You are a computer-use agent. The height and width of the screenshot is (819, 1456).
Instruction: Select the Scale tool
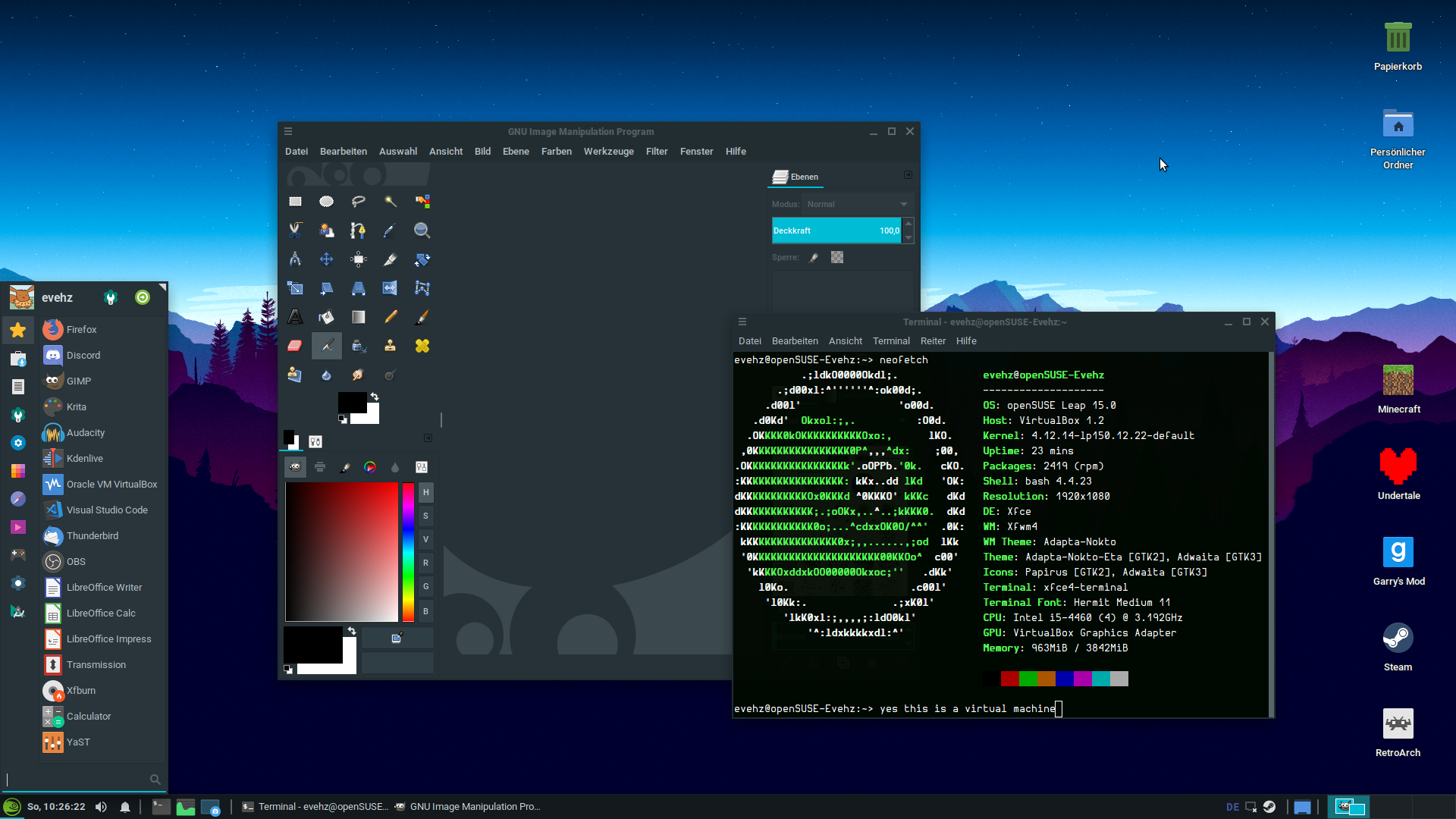[295, 288]
